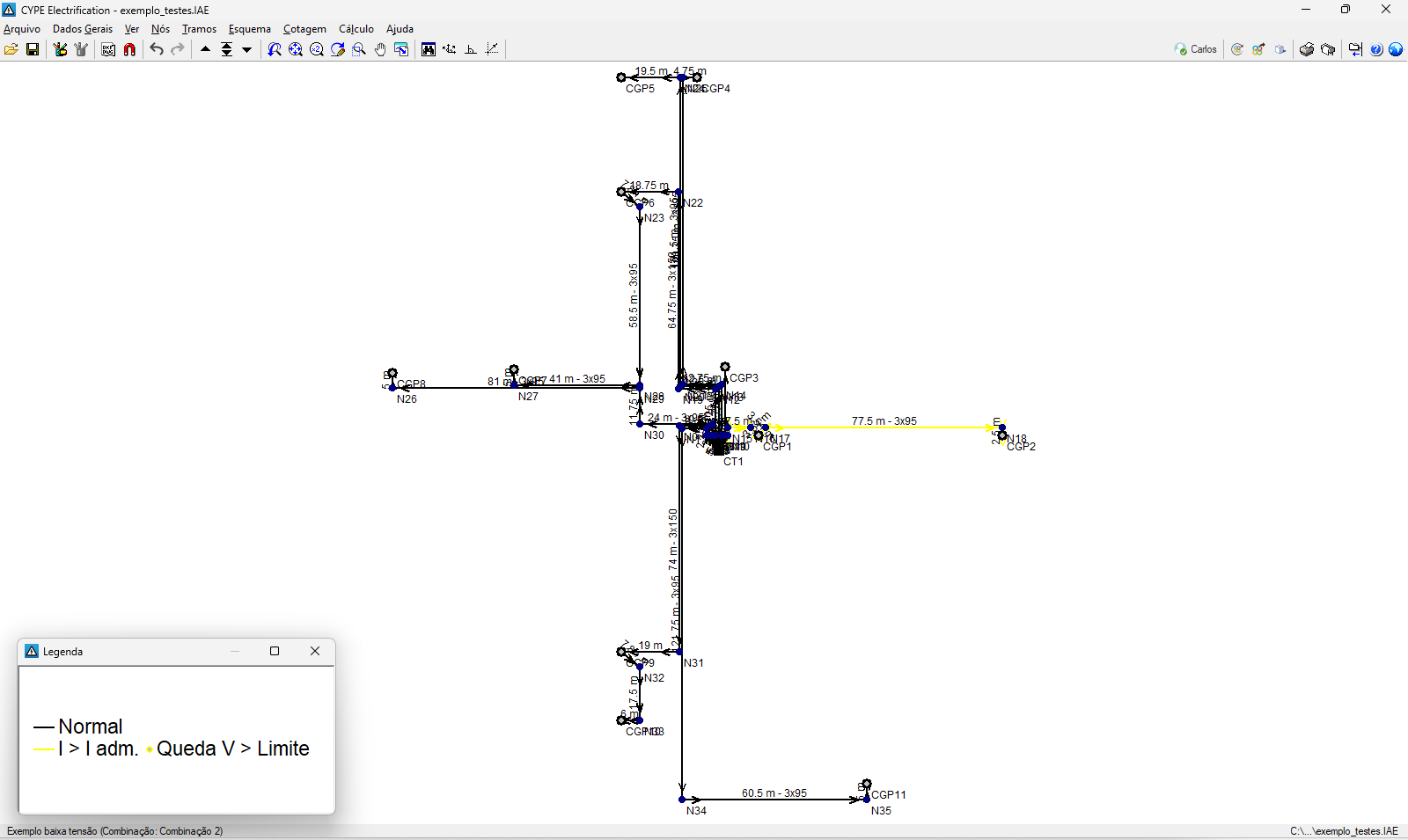
Task: Maximize the Legenda window
Action: pos(275,651)
